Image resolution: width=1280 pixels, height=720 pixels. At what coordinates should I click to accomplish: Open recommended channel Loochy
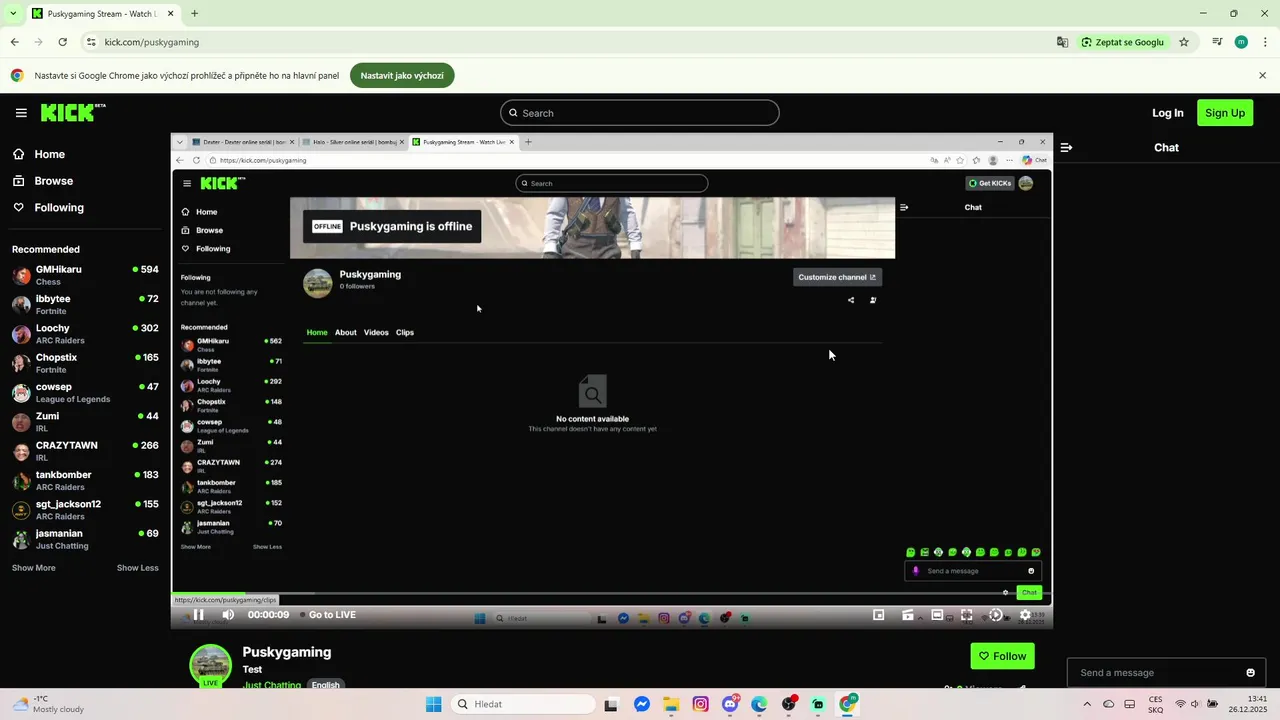tap(85, 334)
